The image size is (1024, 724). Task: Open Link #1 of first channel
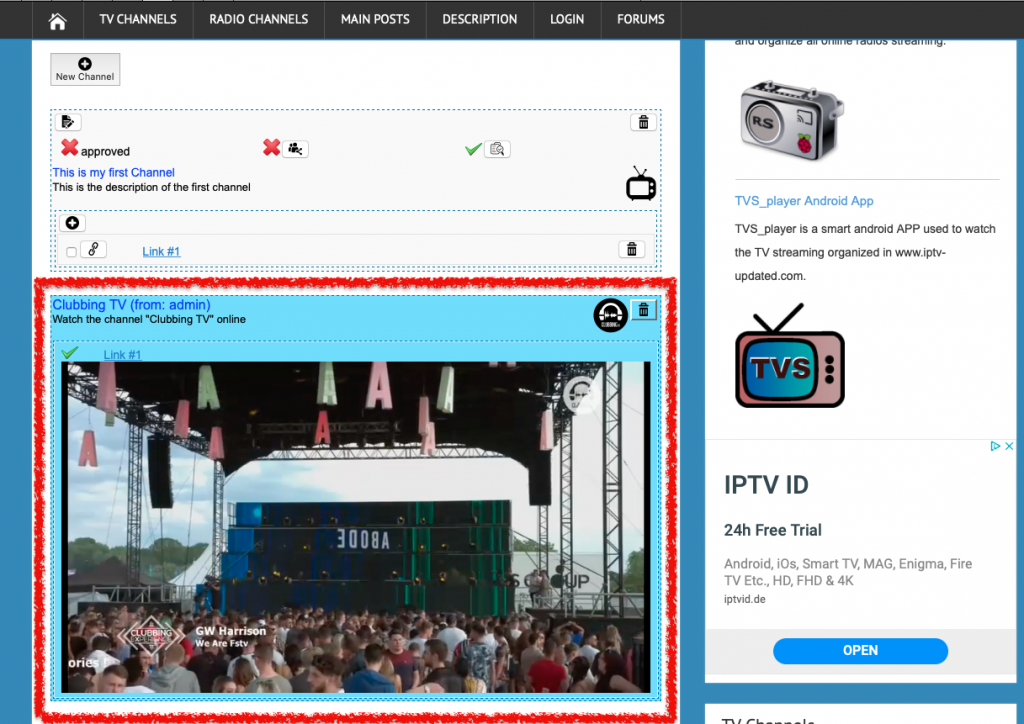click(161, 251)
